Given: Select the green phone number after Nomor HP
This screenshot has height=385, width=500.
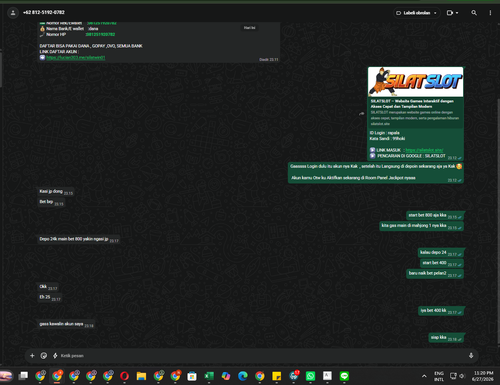Looking at the screenshot, I should 100,34.
